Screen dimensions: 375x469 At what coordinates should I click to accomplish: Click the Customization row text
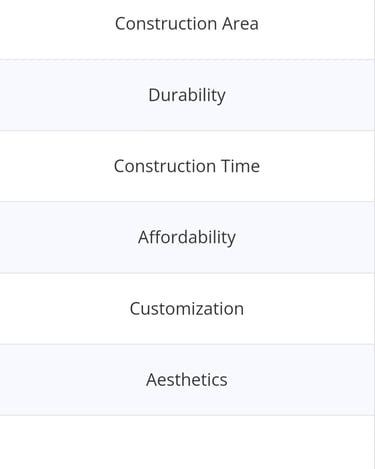click(x=187, y=309)
